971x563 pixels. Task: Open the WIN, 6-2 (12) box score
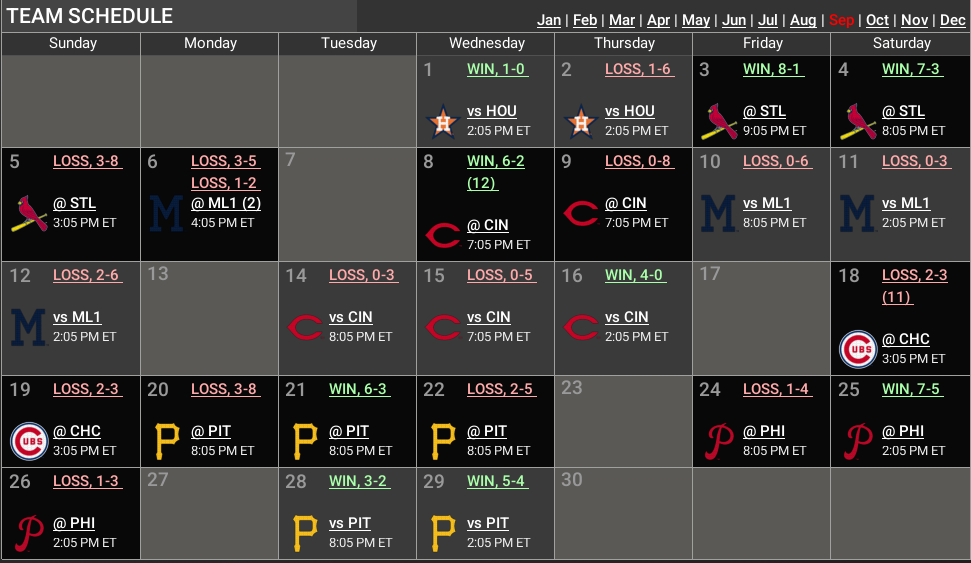click(495, 171)
